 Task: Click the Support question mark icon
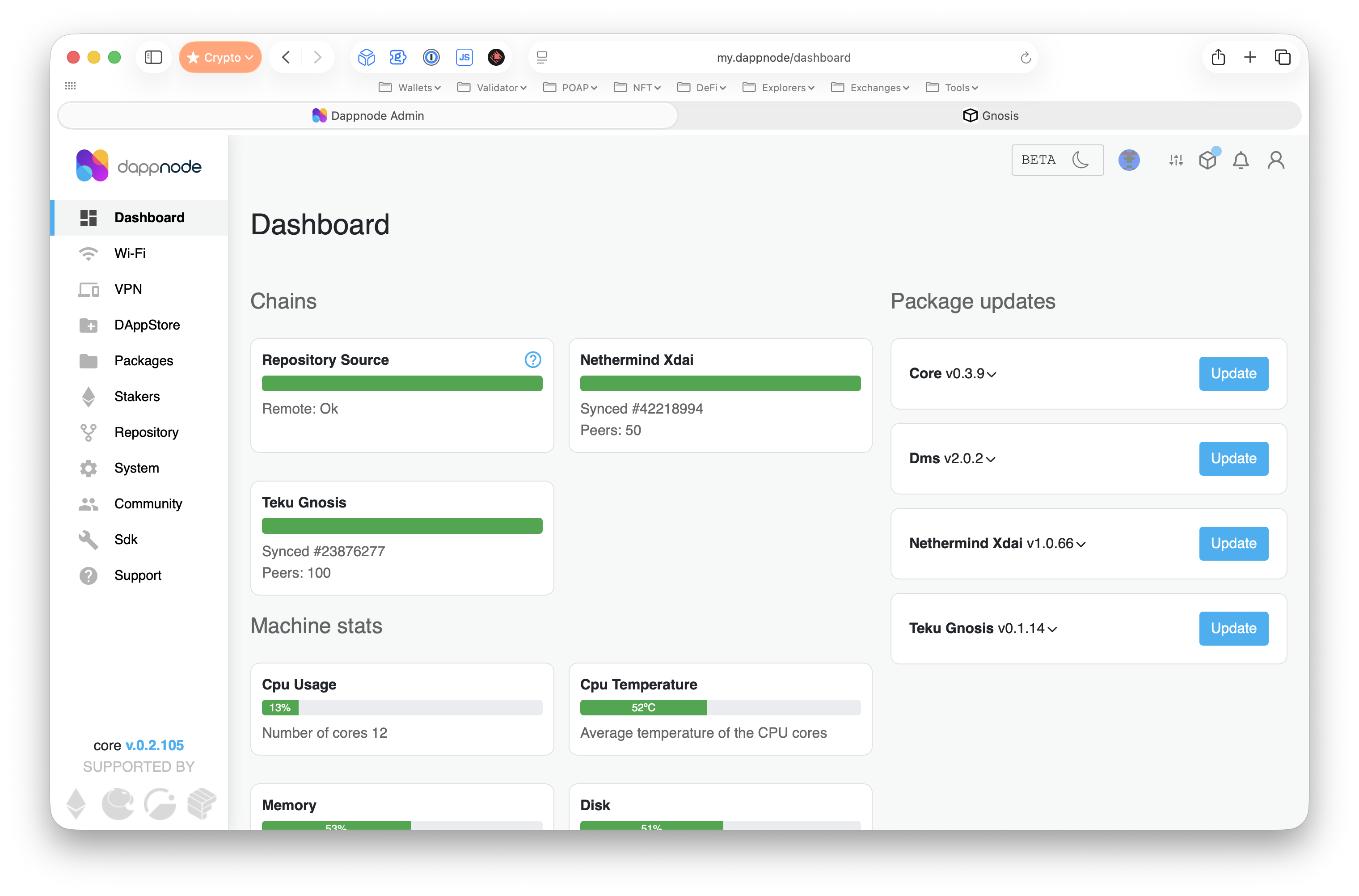tap(88, 575)
